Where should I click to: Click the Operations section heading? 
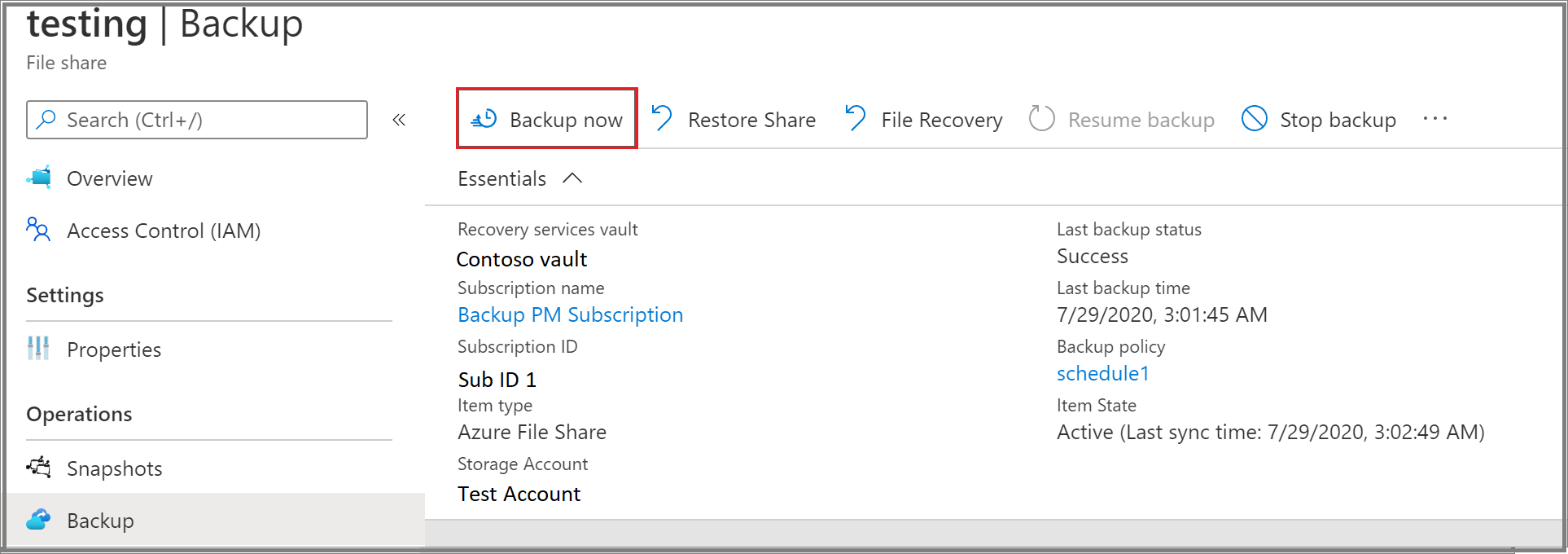click(79, 414)
